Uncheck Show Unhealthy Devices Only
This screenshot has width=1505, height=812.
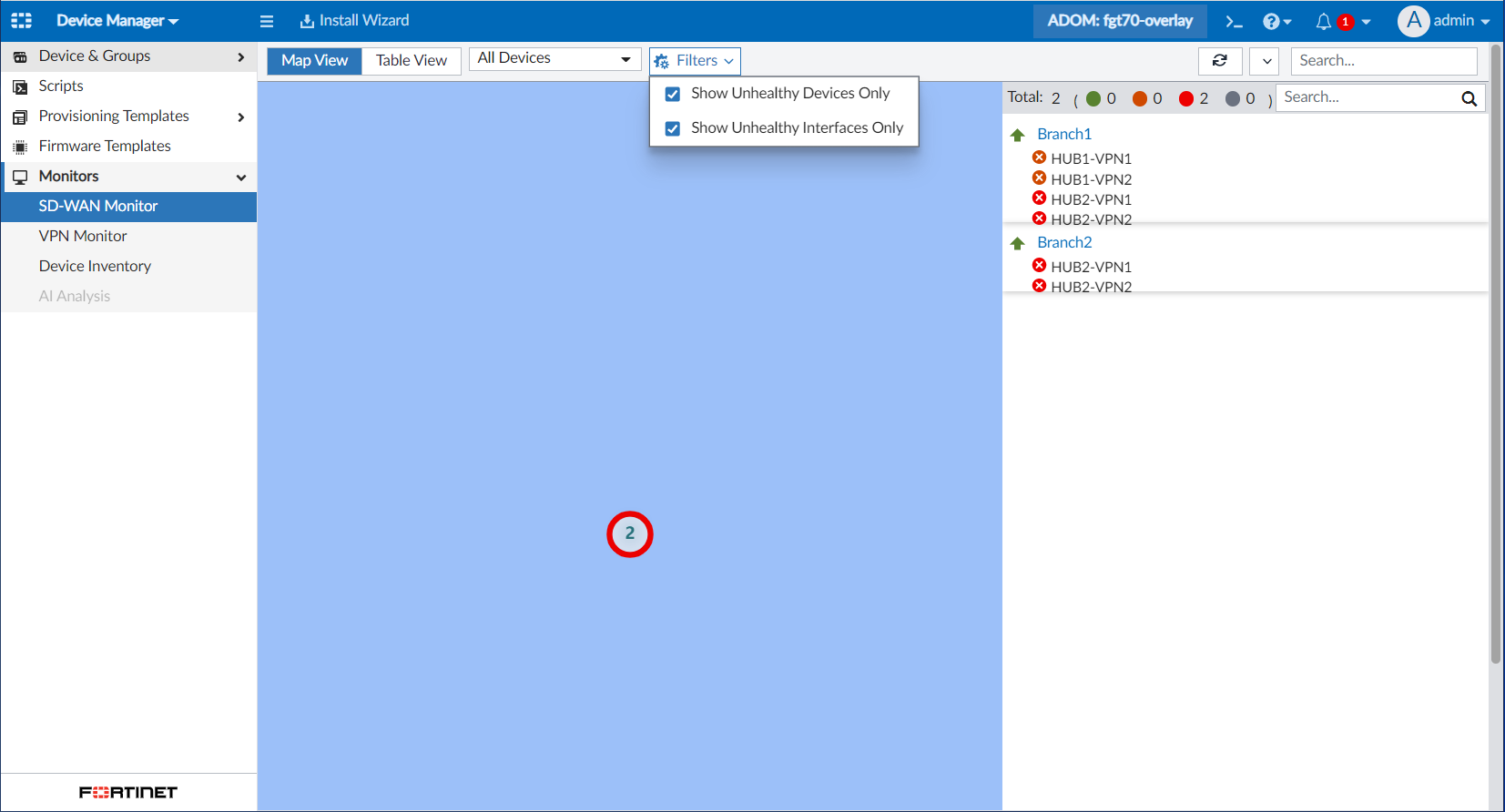(x=673, y=94)
